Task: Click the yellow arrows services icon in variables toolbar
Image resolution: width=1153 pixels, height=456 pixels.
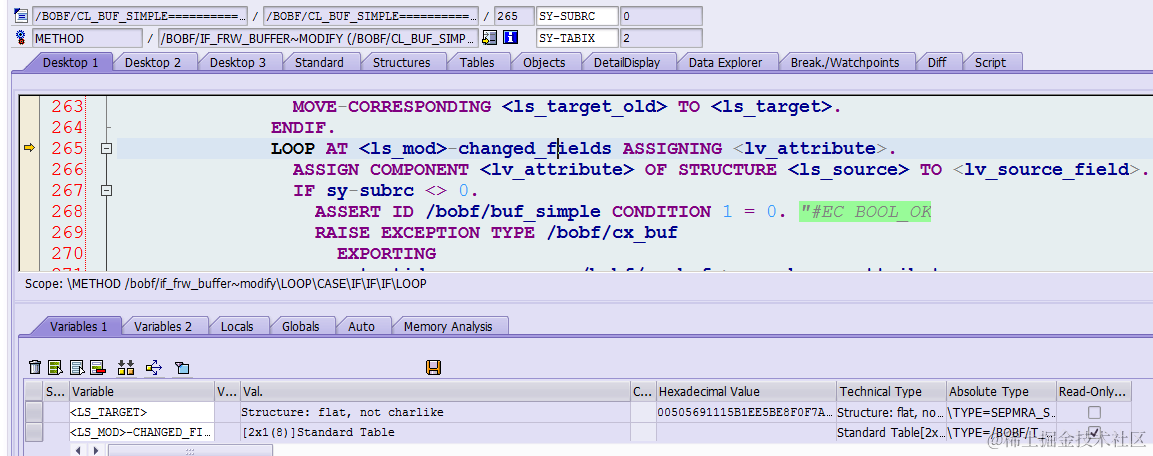Action: click(154, 367)
